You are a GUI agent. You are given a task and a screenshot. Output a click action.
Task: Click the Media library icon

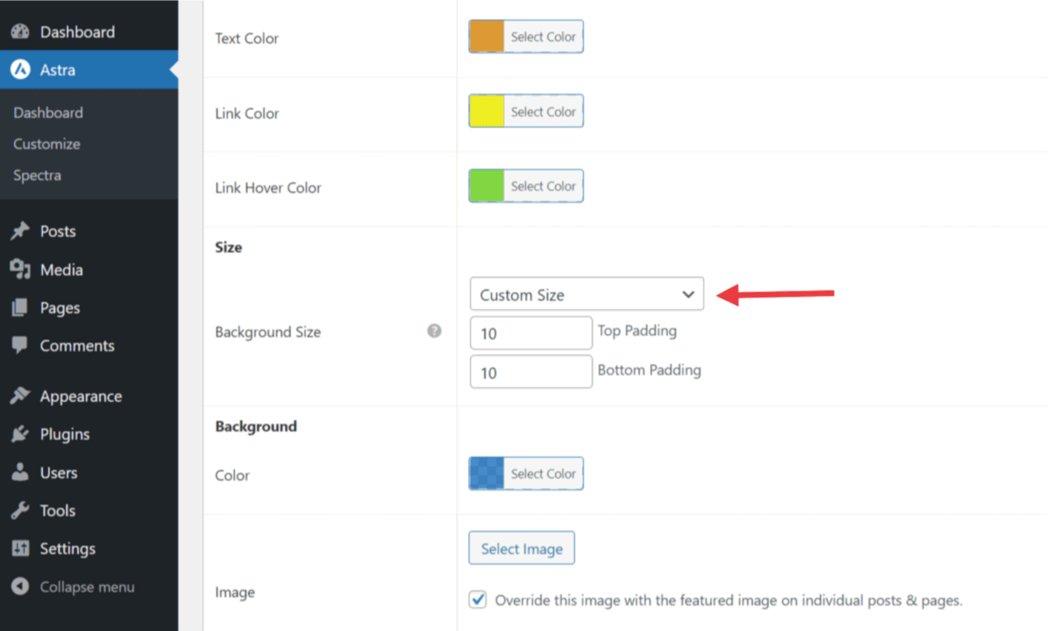(x=20, y=270)
